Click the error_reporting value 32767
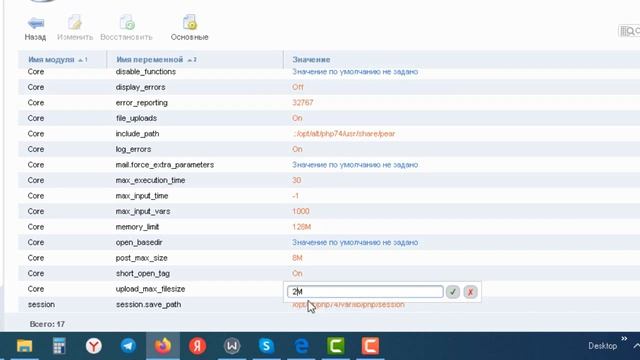The width and height of the screenshot is (640, 360). (302, 103)
